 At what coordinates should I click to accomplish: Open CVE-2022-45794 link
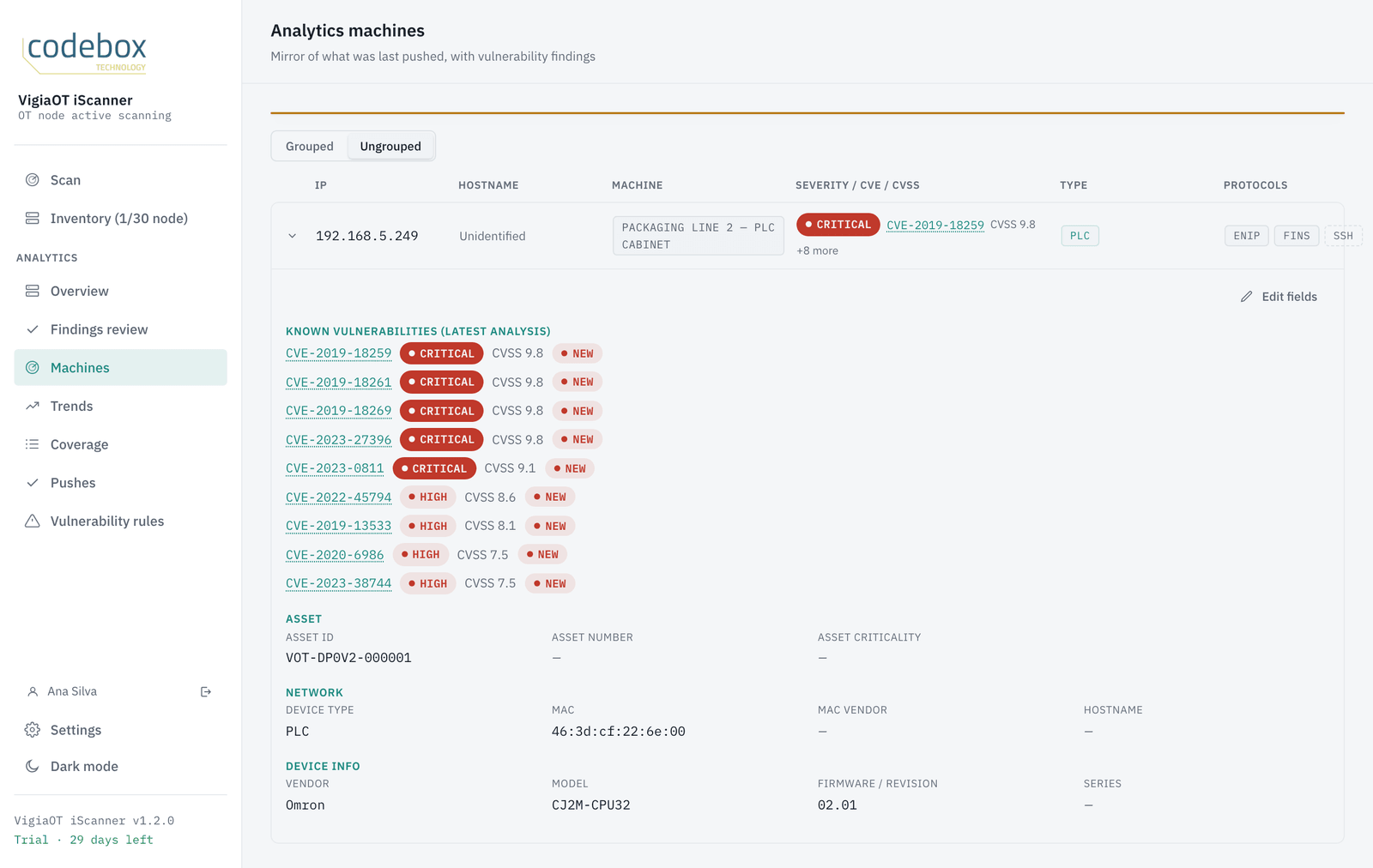coord(338,497)
